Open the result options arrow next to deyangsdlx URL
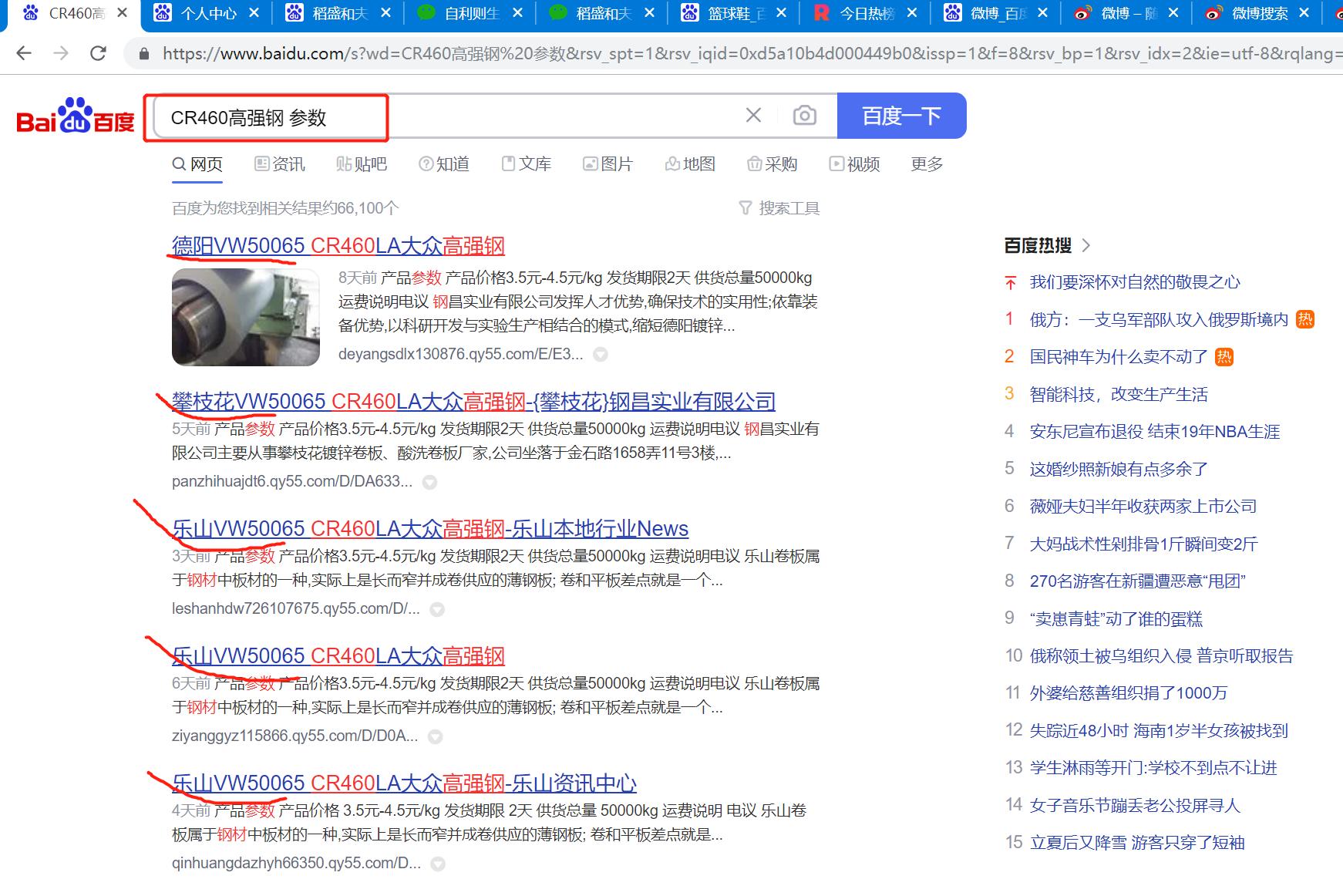Viewport: 1343px width, 896px height. click(x=601, y=354)
